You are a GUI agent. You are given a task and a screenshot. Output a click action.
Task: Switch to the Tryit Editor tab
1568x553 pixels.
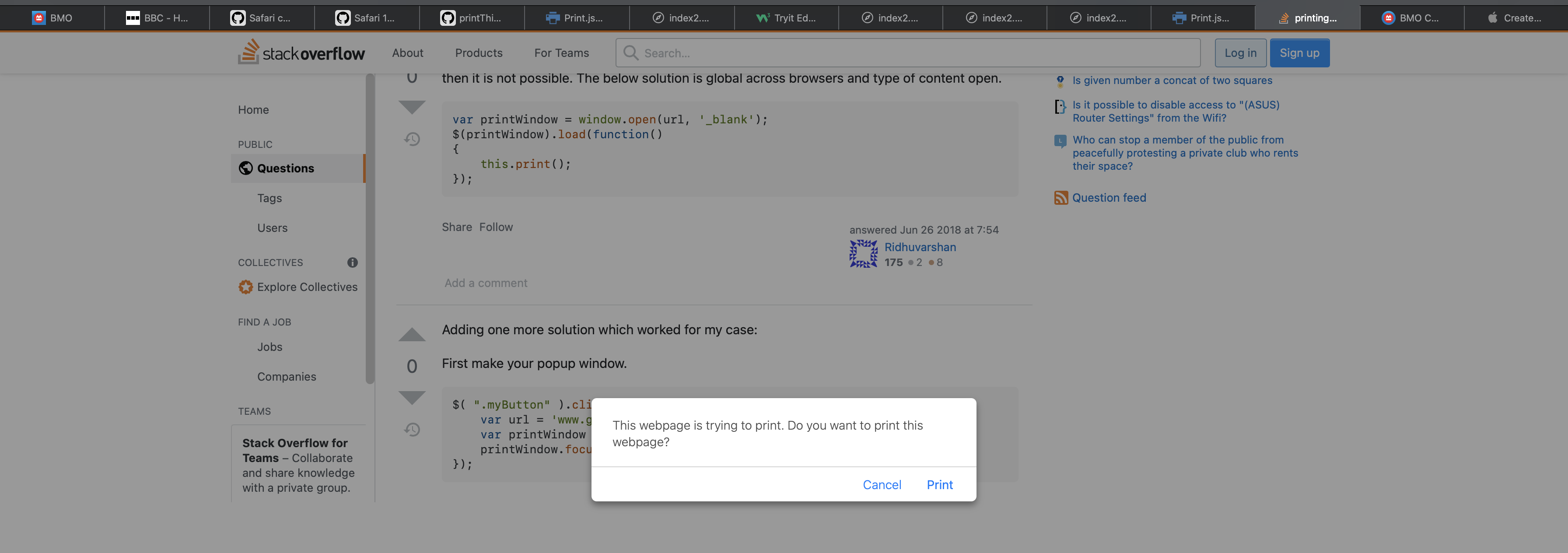[x=786, y=17]
